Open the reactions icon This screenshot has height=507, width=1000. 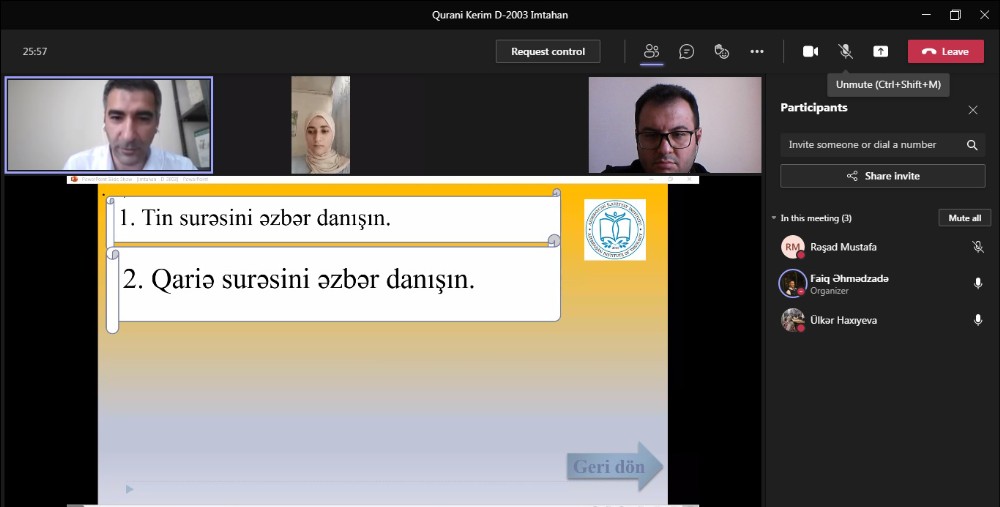tap(721, 52)
